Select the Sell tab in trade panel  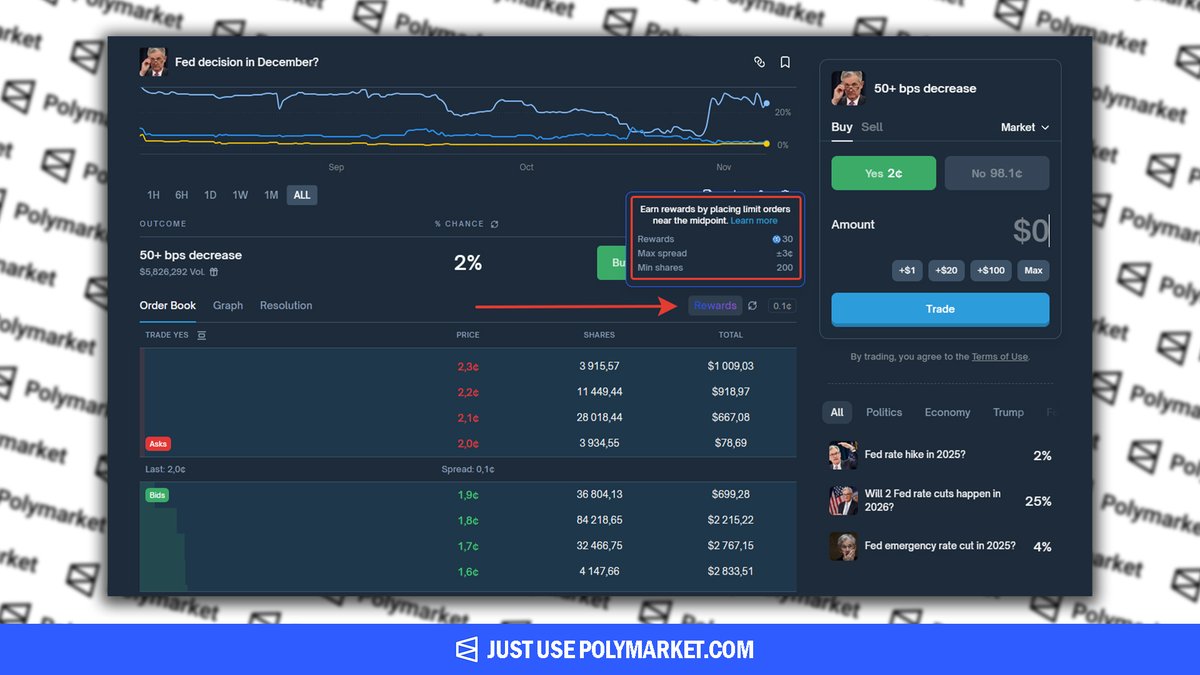(872, 127)
